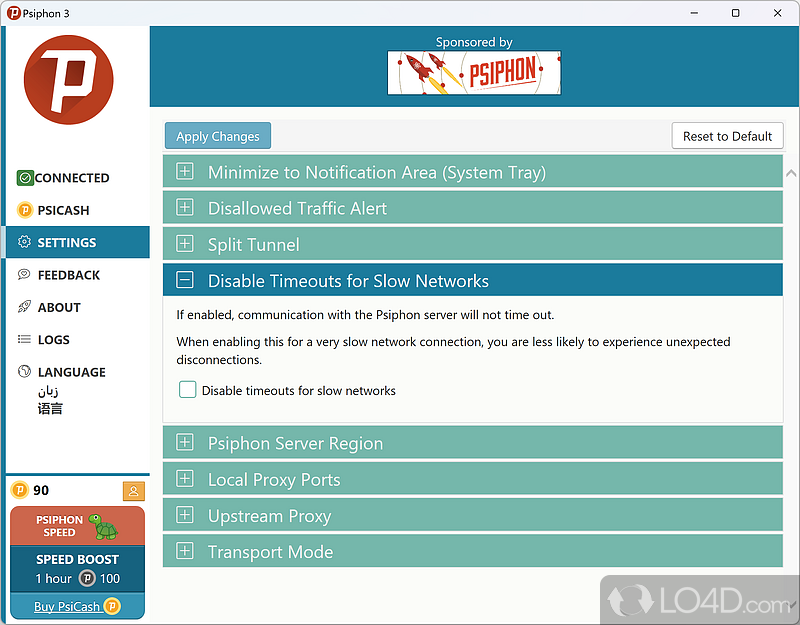Screen dimensions: 800x625
Task: Click the Logs list icon
Action: 25,340
